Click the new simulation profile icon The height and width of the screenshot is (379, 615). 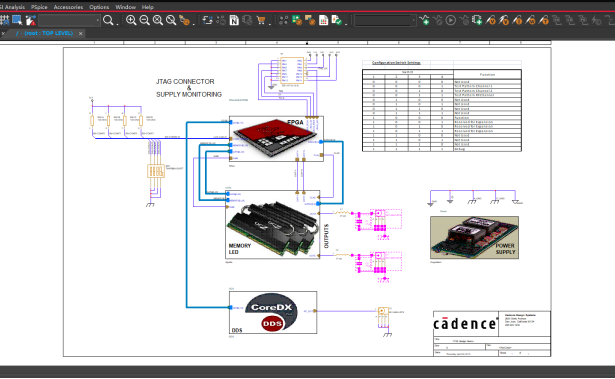point(424,20)
